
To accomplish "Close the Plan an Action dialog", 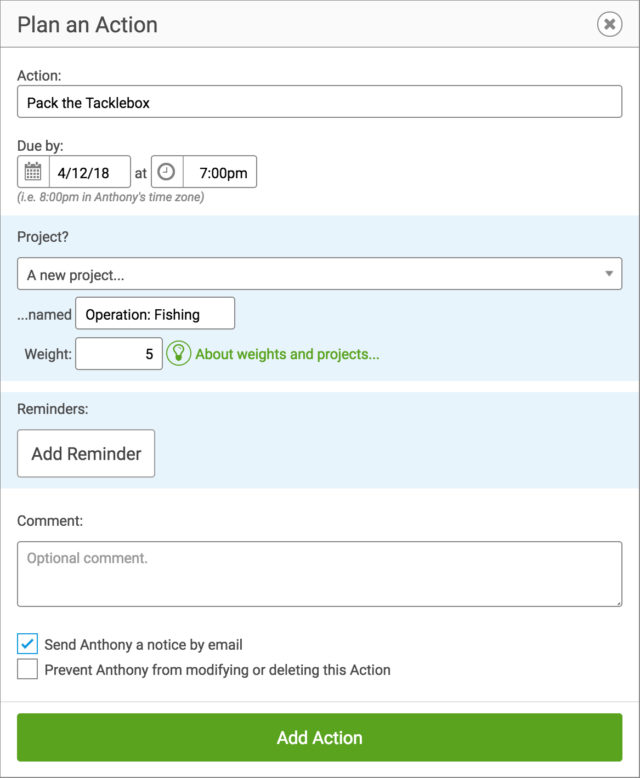I will point(609,24).
